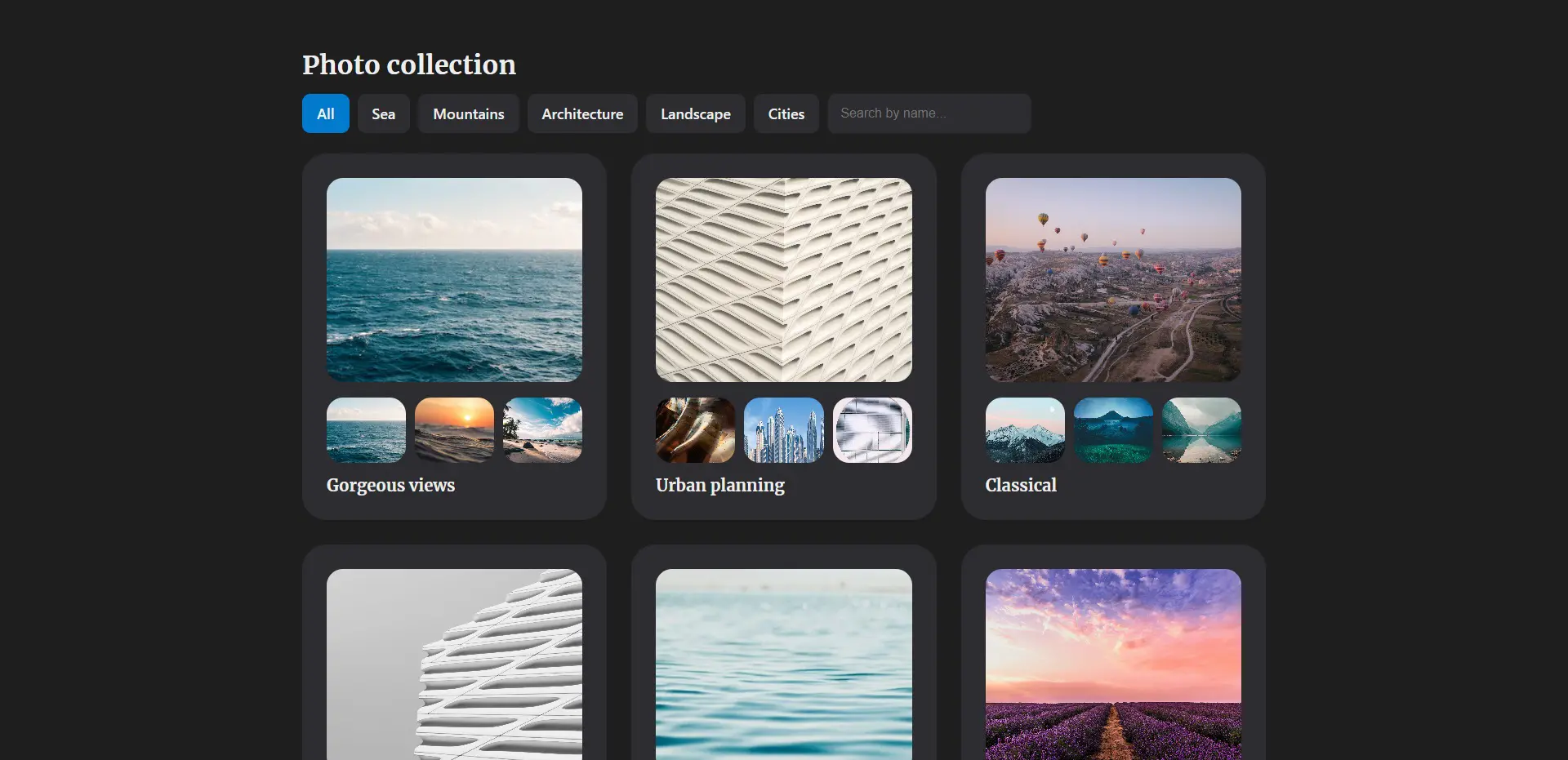Open the lavender field sunset photo

1113,664
